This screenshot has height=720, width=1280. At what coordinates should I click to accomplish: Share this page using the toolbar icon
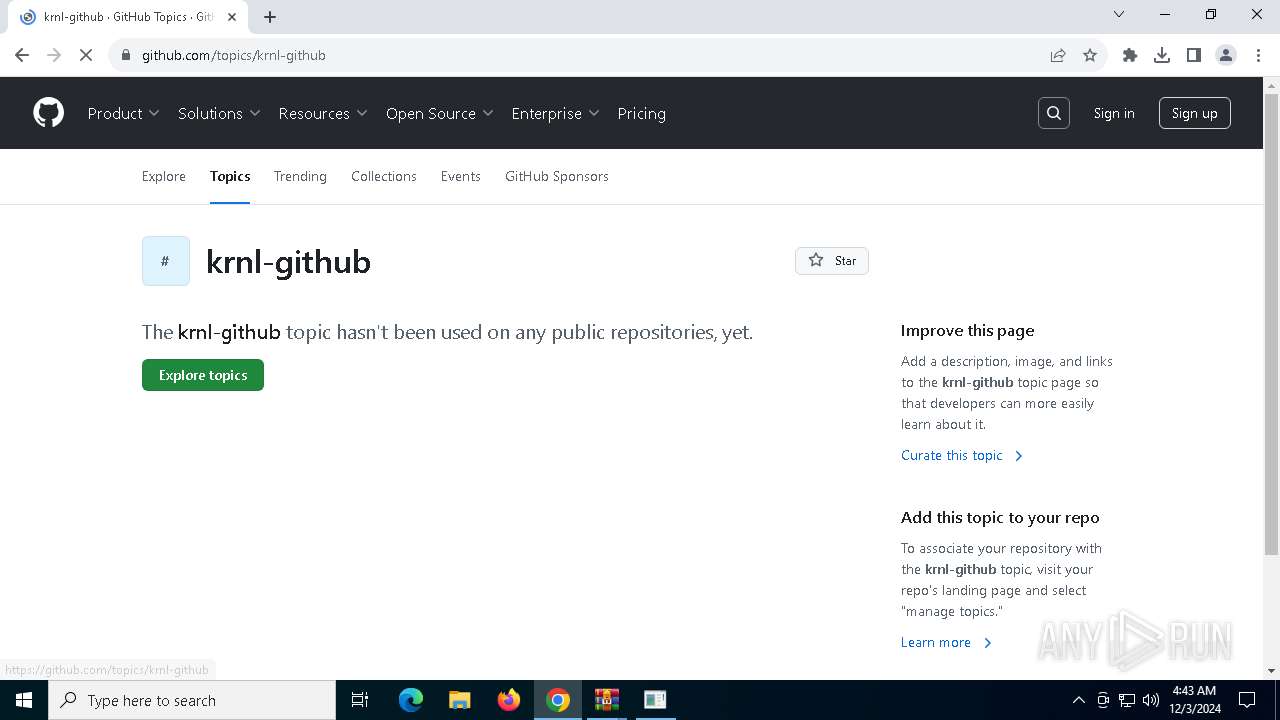[1058, 55]
